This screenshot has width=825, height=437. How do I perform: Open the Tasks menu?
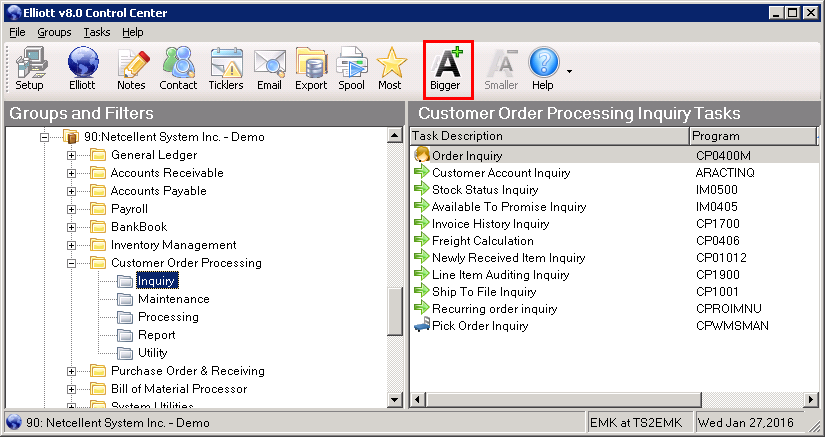coord(97,32)
